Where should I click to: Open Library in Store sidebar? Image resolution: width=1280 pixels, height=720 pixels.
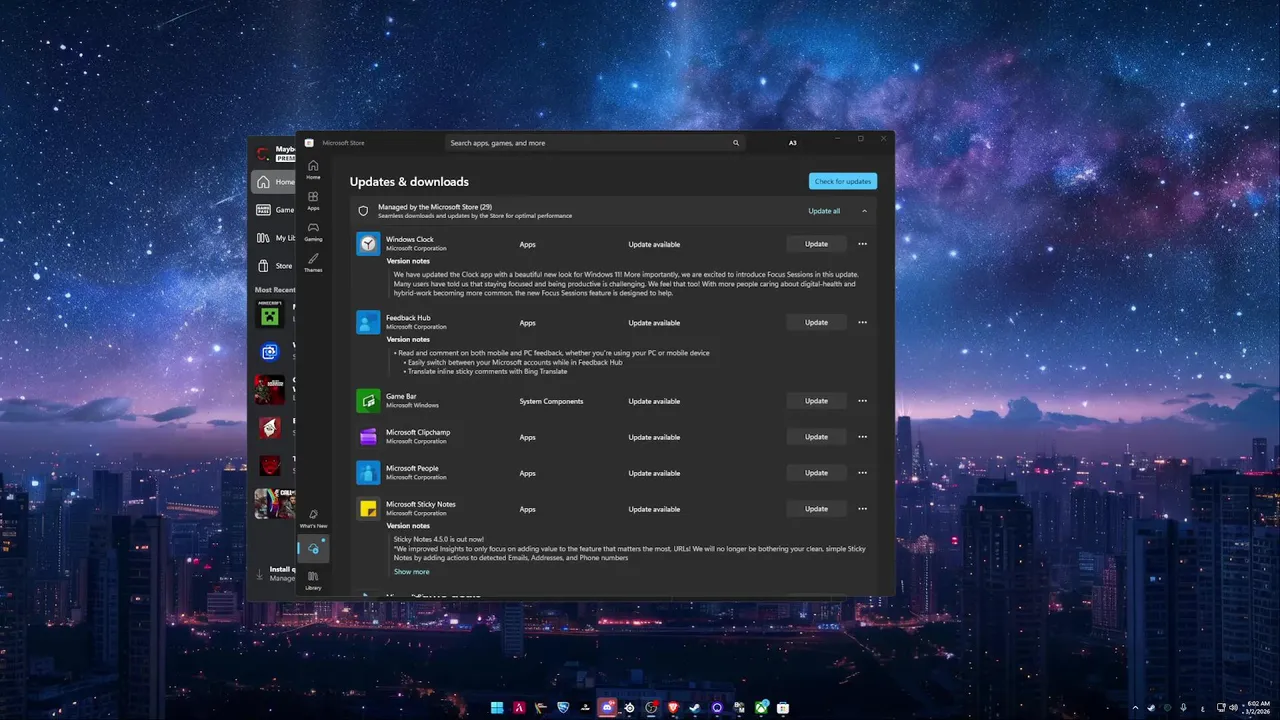[313, 579]
